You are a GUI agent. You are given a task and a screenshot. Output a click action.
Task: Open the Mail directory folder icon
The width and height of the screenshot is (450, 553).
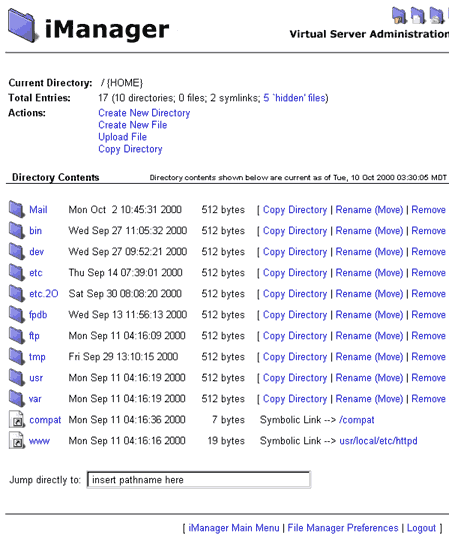coord(17,209)
